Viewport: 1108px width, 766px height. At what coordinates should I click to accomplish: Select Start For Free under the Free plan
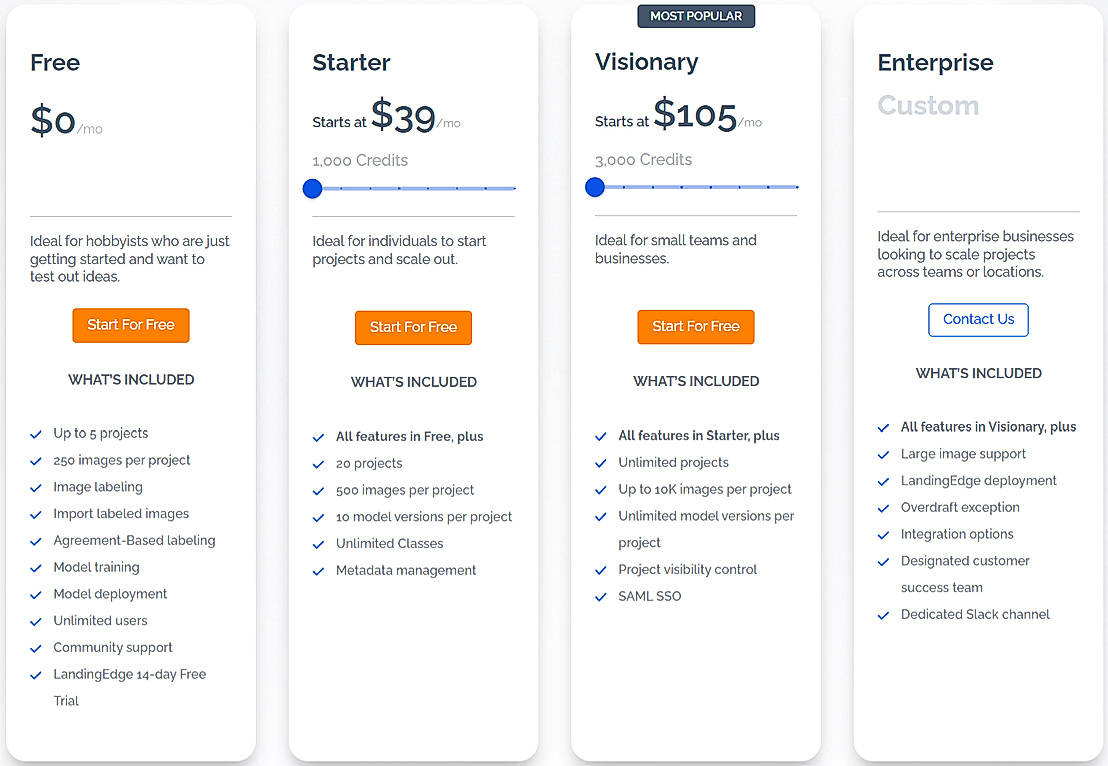click(130, 325)
